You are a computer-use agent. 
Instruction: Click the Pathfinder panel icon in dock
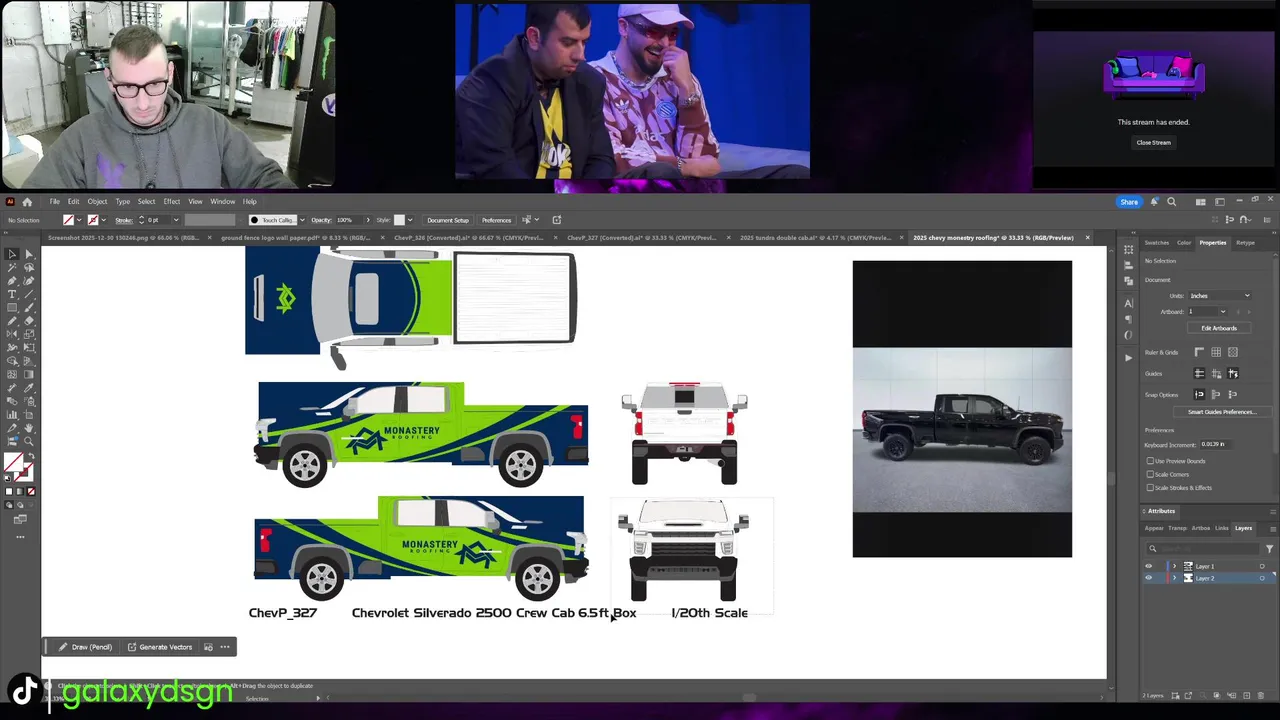[1128, 280]
